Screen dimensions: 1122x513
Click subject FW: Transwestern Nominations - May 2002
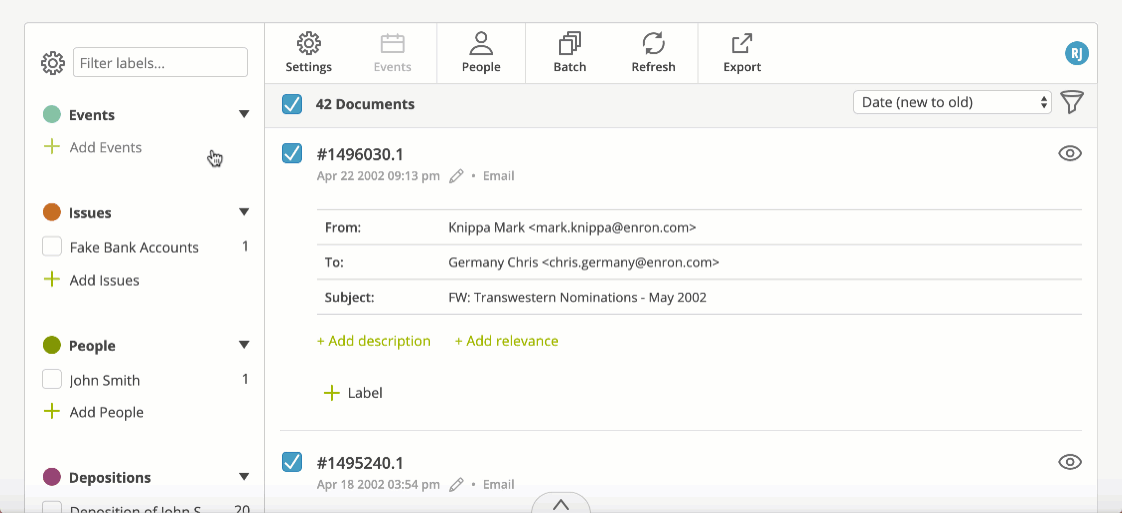click(577, 297)
